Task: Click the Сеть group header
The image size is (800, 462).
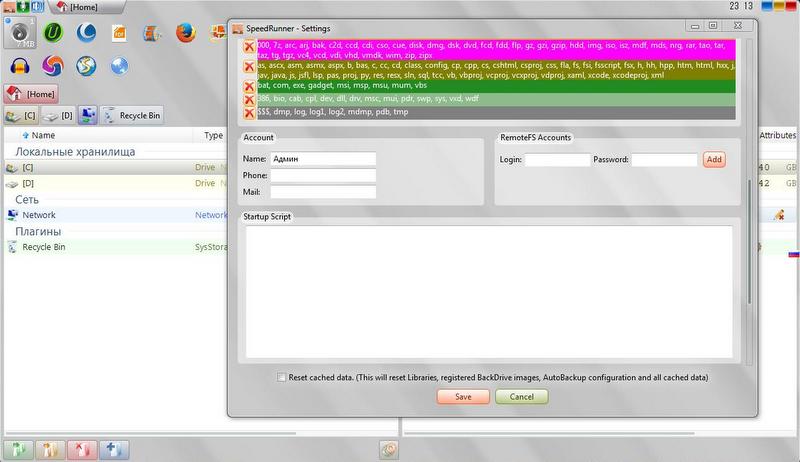Action: [x=27, y=199]
